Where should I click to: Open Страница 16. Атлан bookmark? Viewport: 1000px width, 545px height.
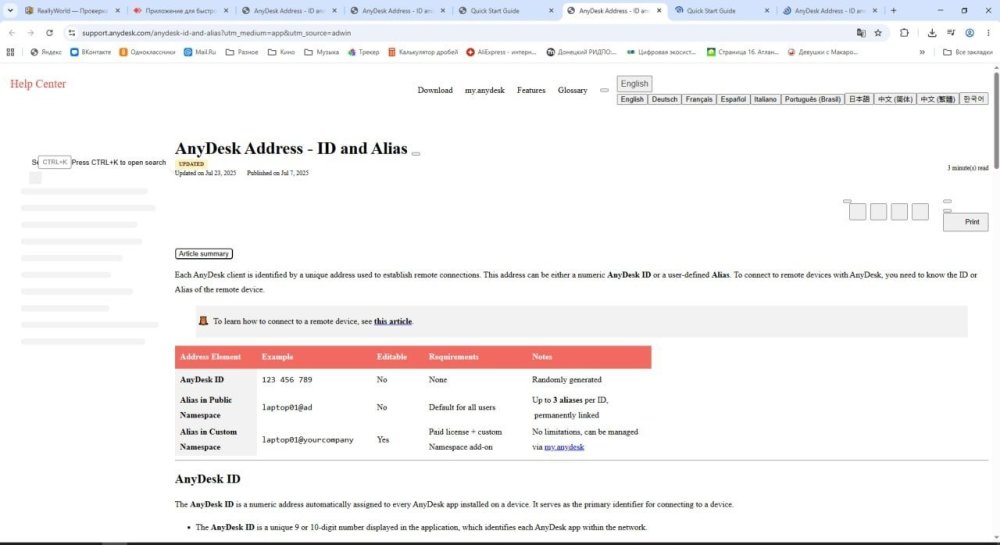tap(743, 52)
